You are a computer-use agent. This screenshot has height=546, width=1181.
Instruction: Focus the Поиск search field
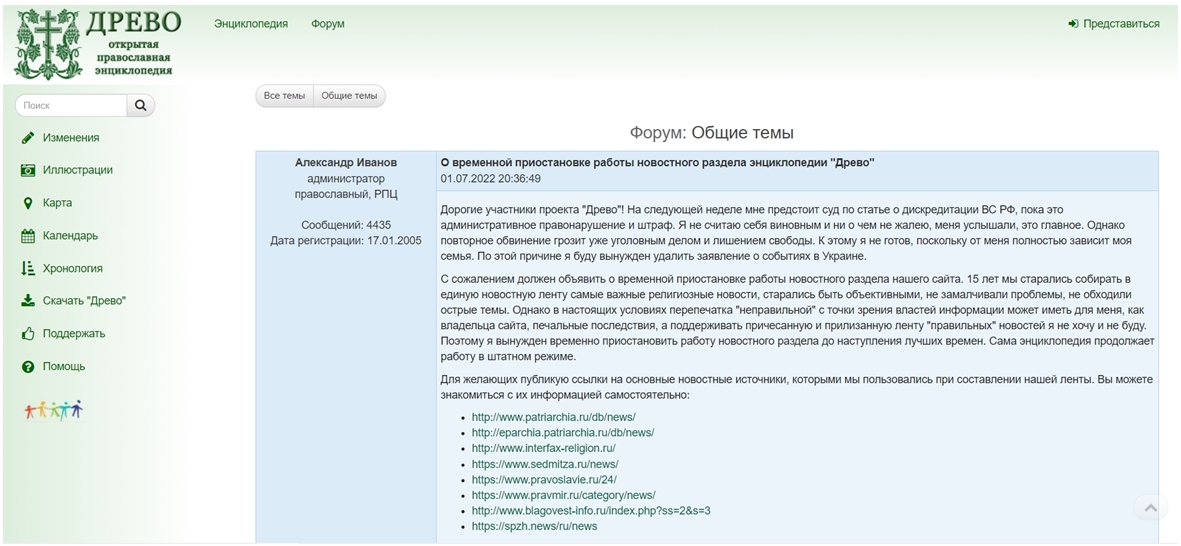click(71, 105)
